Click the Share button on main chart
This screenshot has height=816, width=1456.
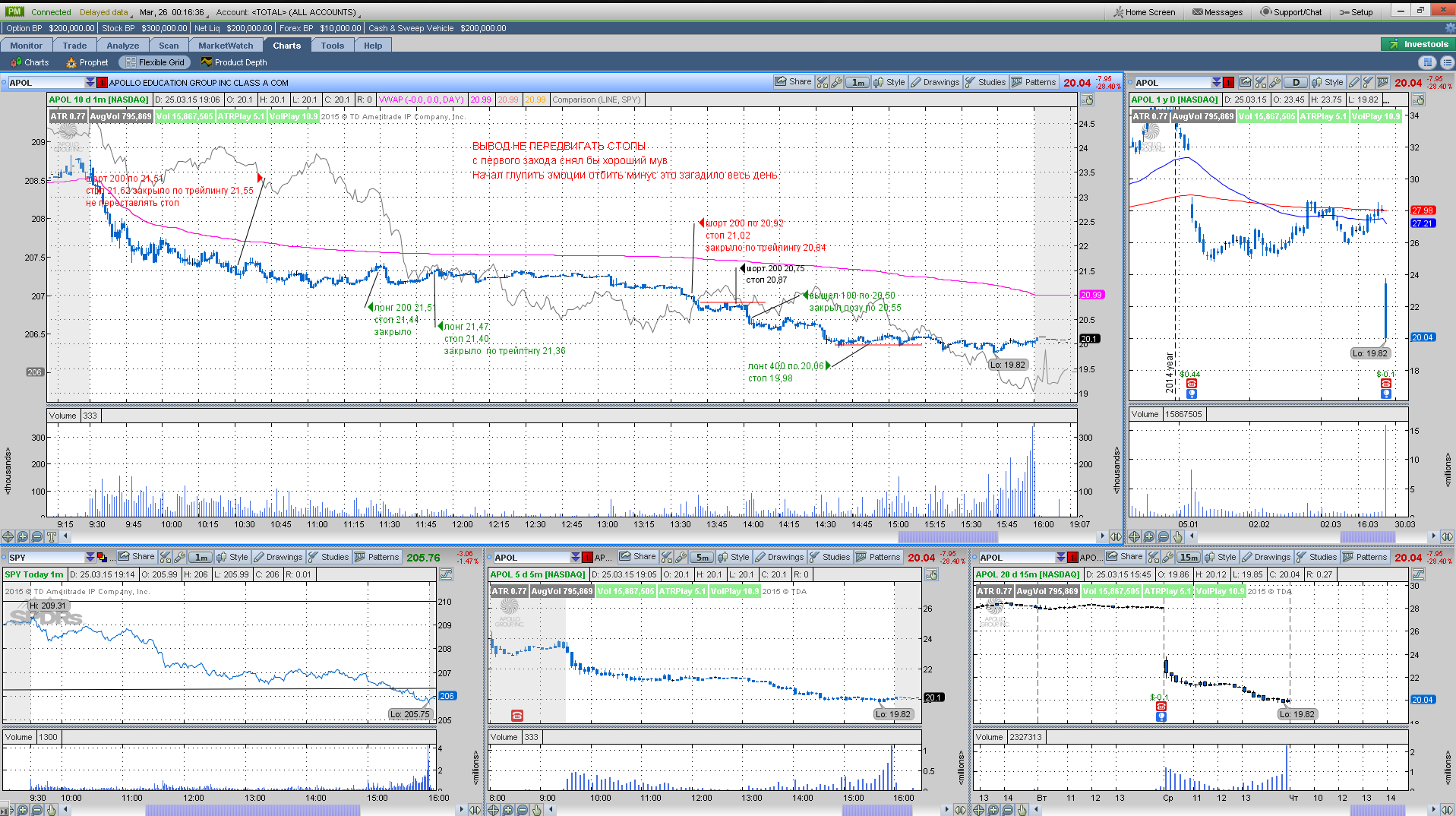point(793,82)
